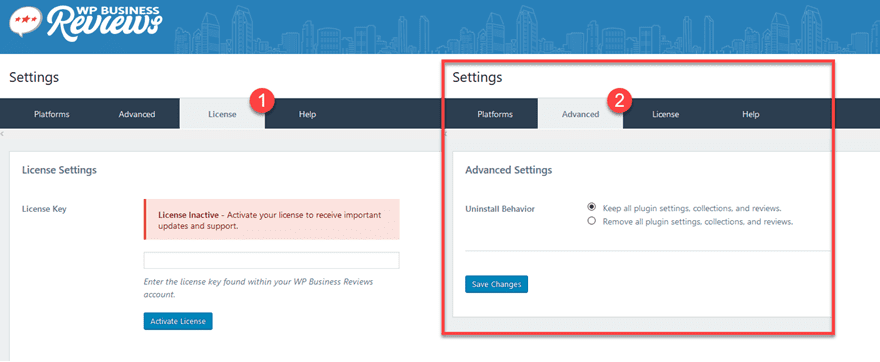This screenshot has width=880, height=362.
Task: Click the 'Enter the license key found' hint
Action: pyautogui.click(x=258, y=288)
